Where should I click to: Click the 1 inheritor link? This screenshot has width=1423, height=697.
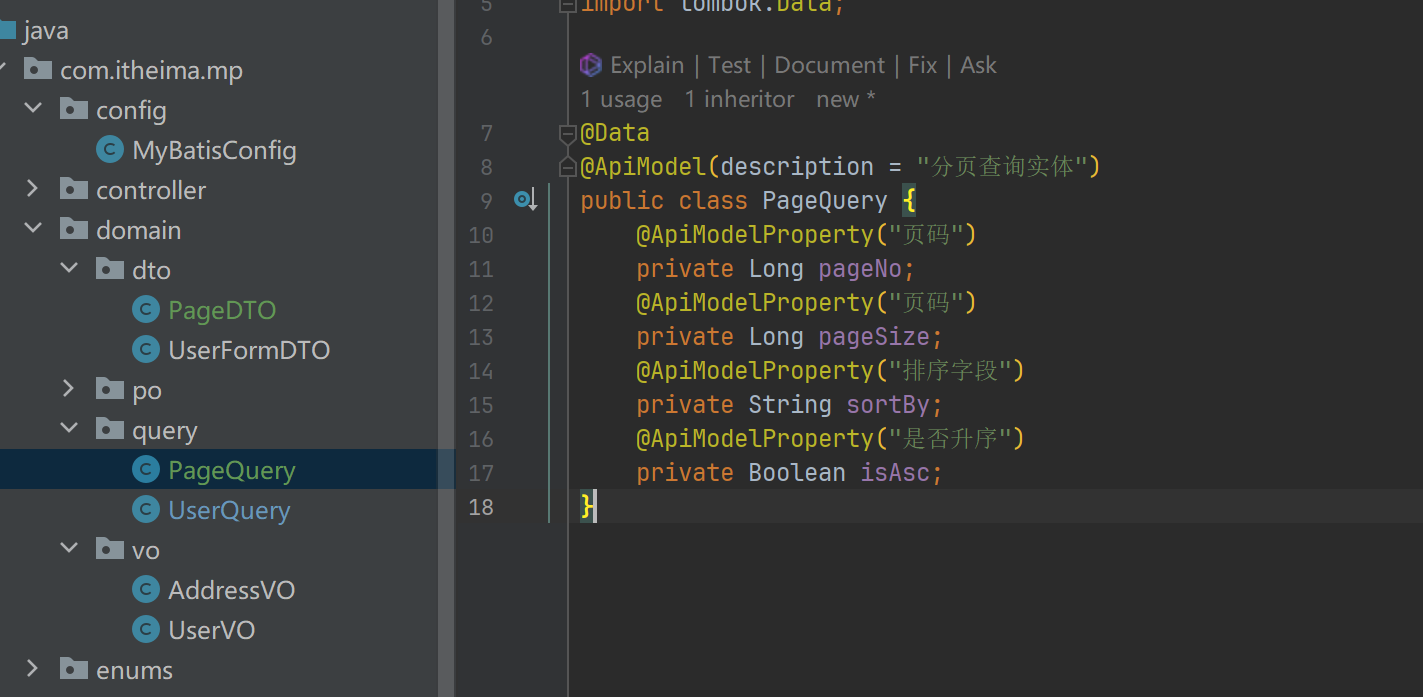tap(739, 98)
